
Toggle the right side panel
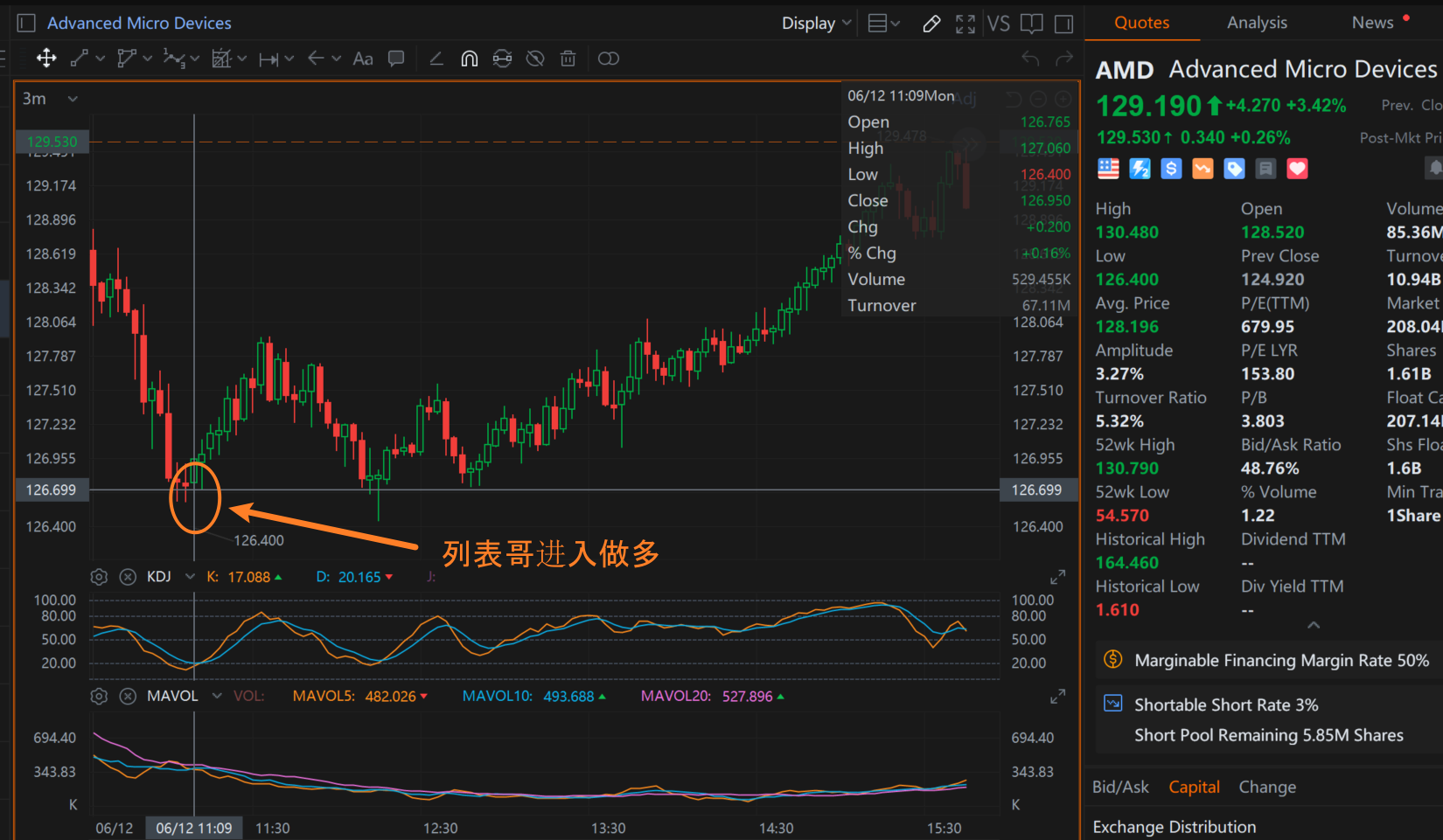[x=1064, y=24]
